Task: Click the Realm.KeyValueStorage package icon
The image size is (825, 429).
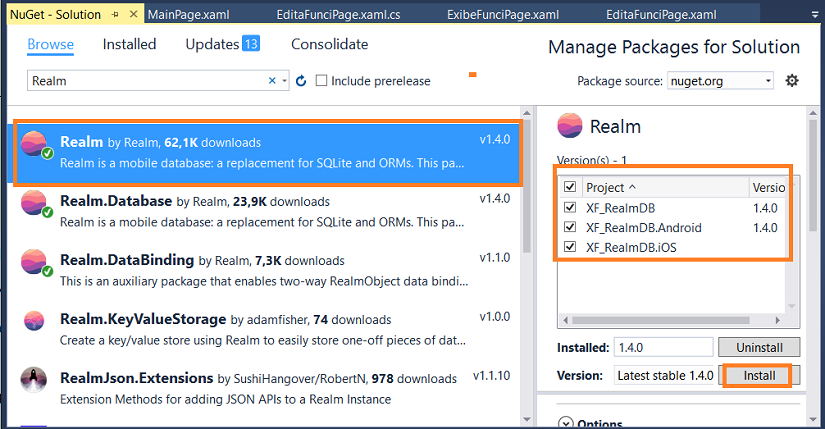Action: tap(34, 321)
